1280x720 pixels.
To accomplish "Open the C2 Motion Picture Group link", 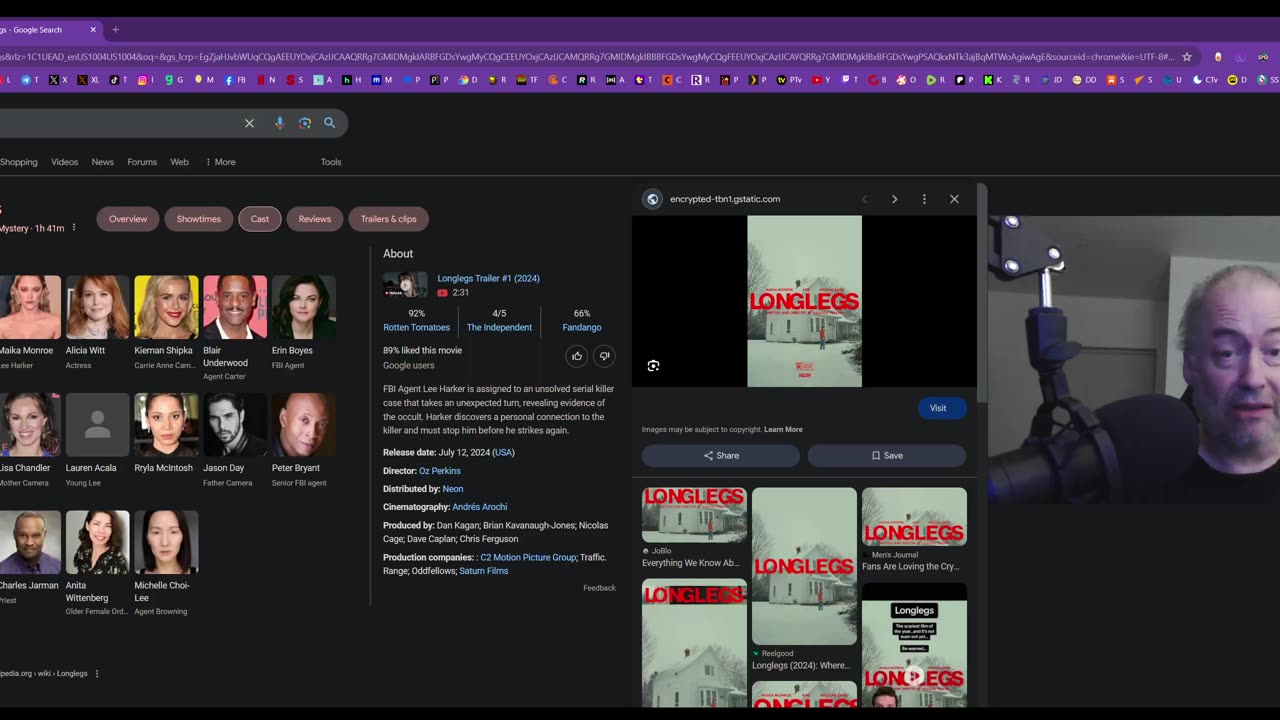I will coord(528,557).
